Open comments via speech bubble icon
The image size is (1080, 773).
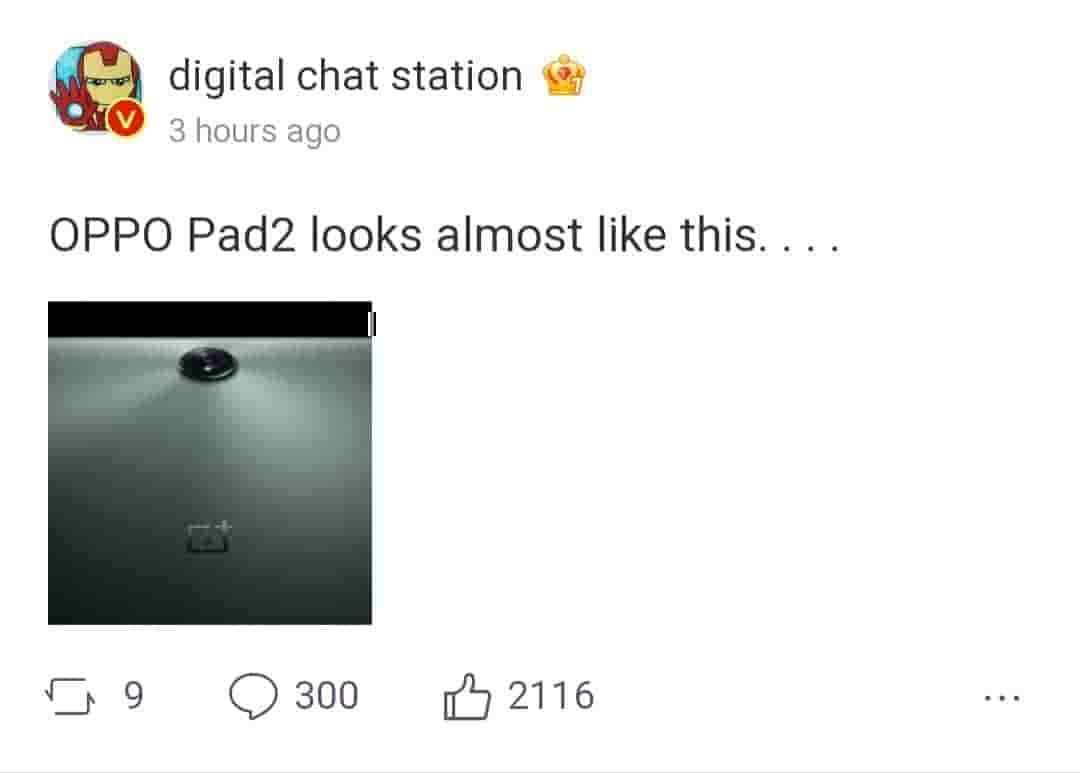[253, 696]
